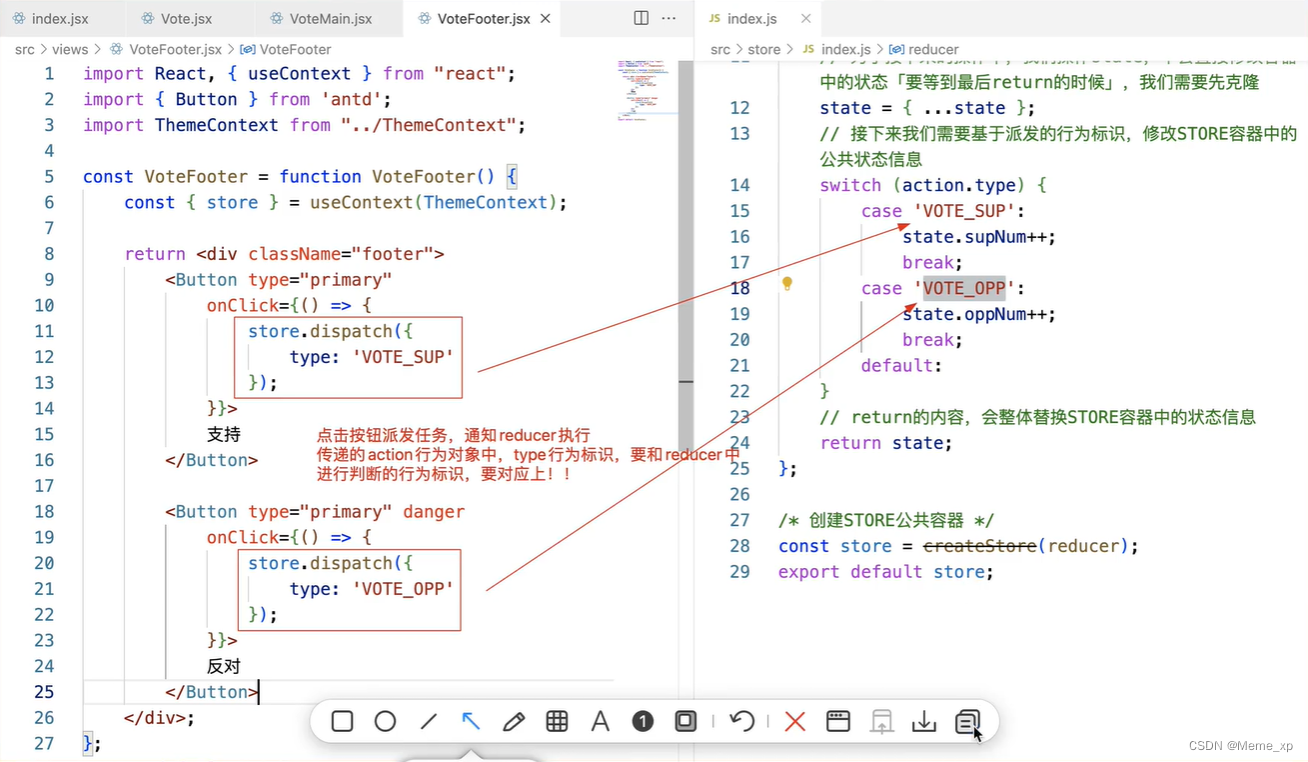
Task: Select the numbered step marker tool
Action: tap(643, 721)
